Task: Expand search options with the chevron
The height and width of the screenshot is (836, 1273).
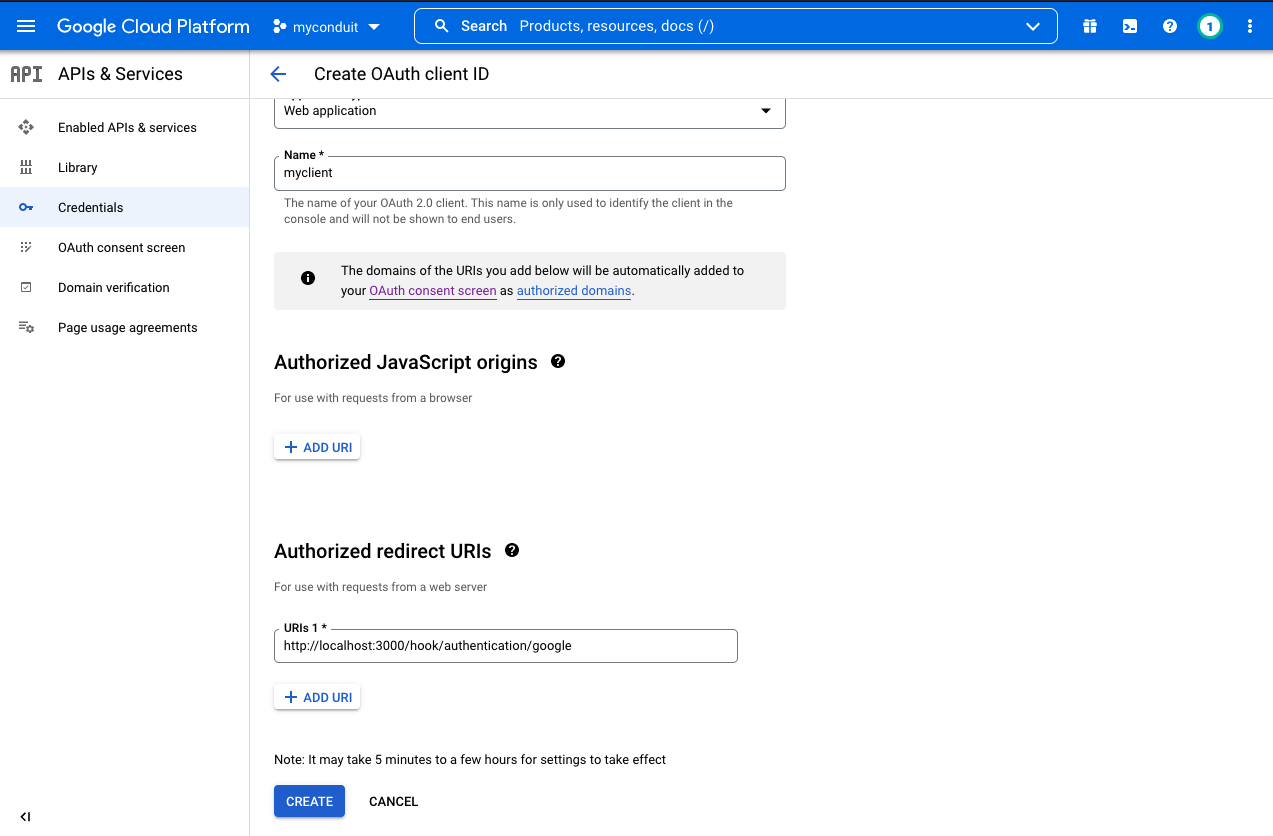Action: click(1033, 27)
